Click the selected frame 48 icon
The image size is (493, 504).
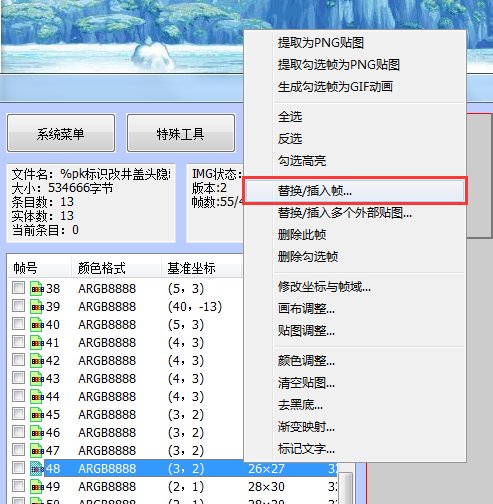(x=37, y=469)
